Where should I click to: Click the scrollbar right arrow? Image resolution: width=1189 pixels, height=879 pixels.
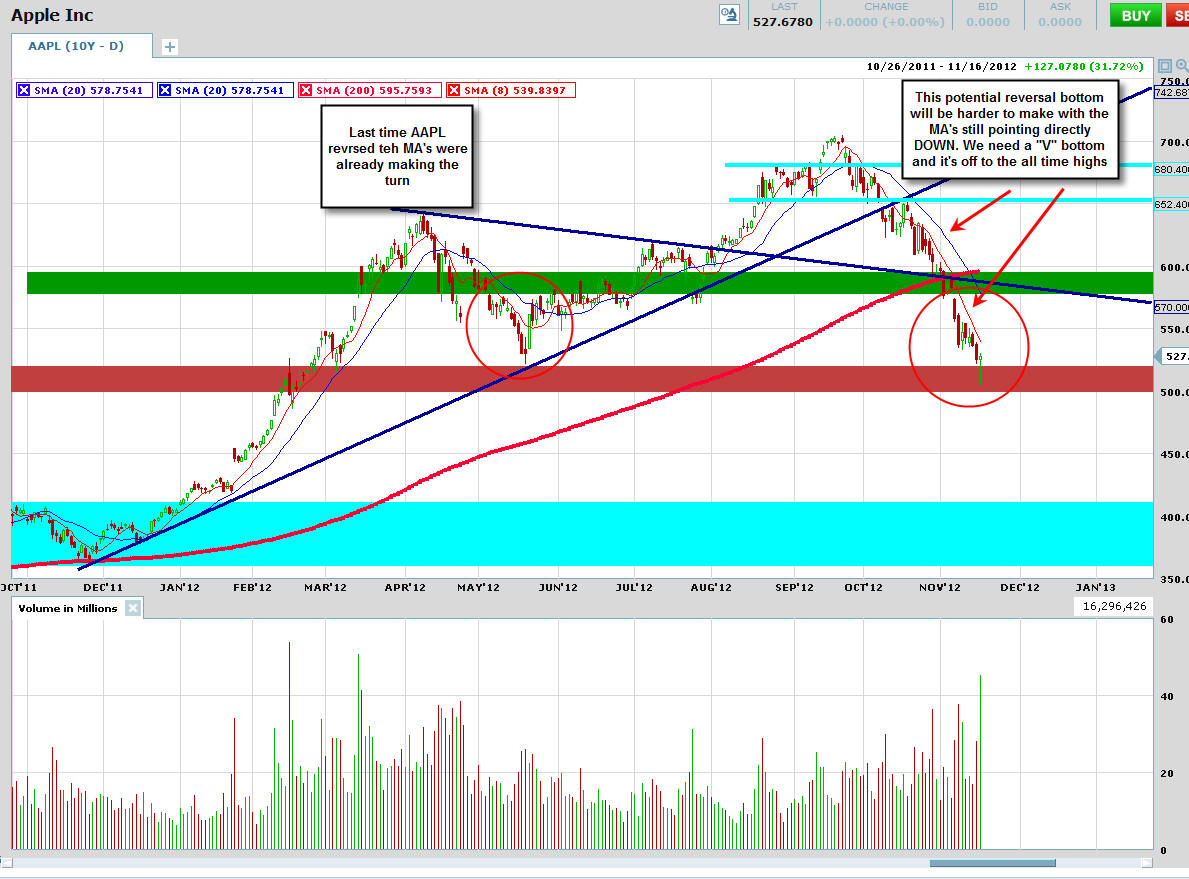click(x=1147, y=863)
